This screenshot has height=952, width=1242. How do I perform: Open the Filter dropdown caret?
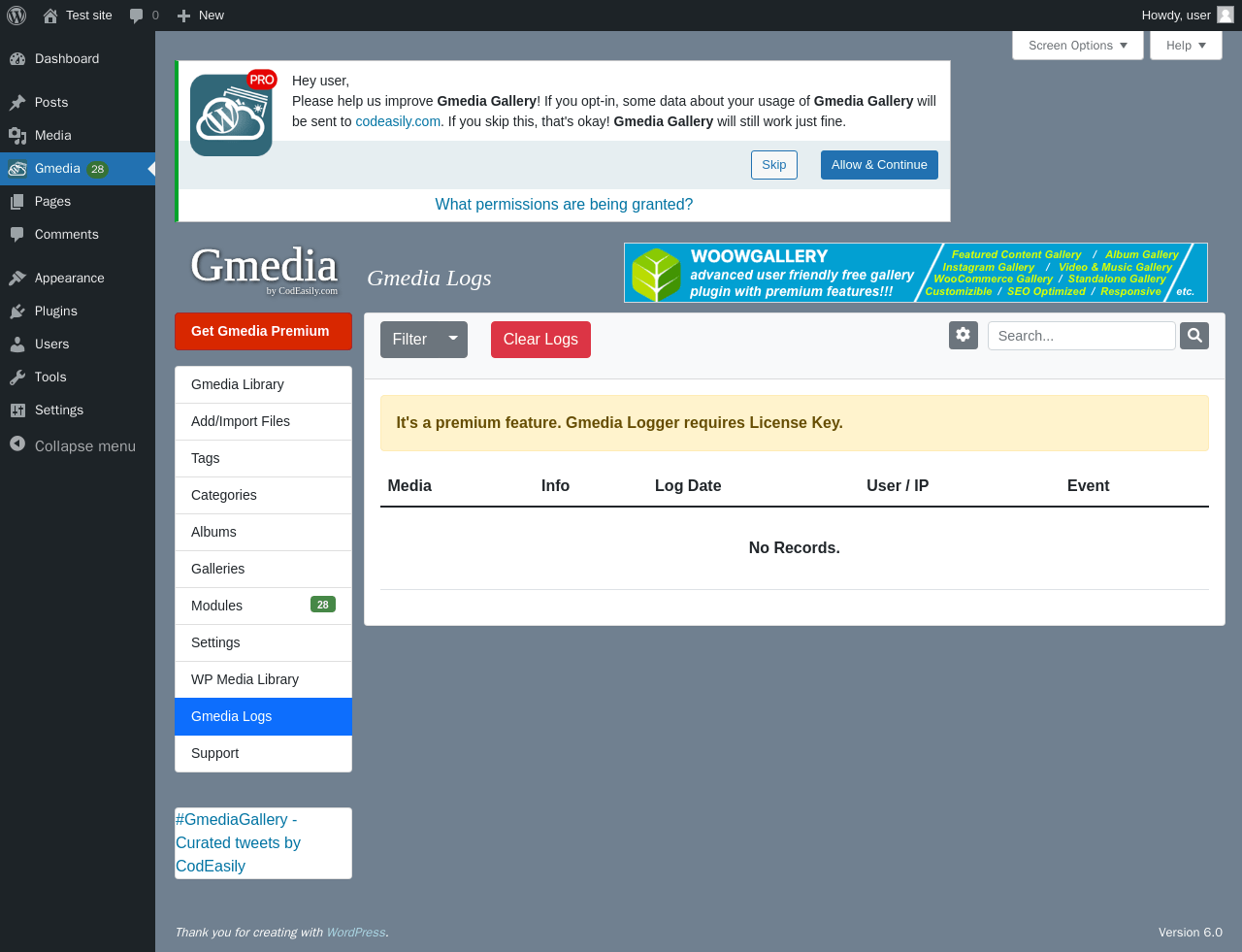point(453,339)
